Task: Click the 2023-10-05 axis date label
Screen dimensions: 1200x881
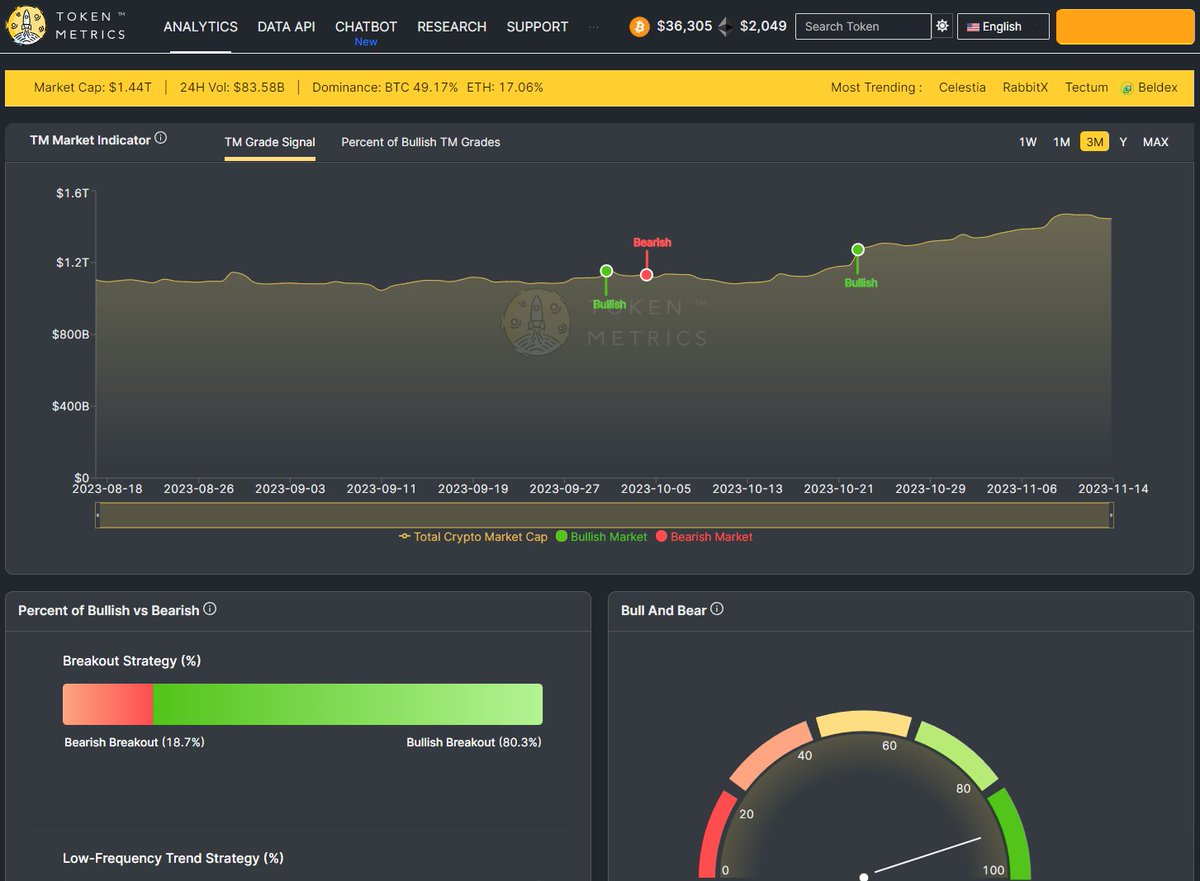Action: (x=655, y=489)
